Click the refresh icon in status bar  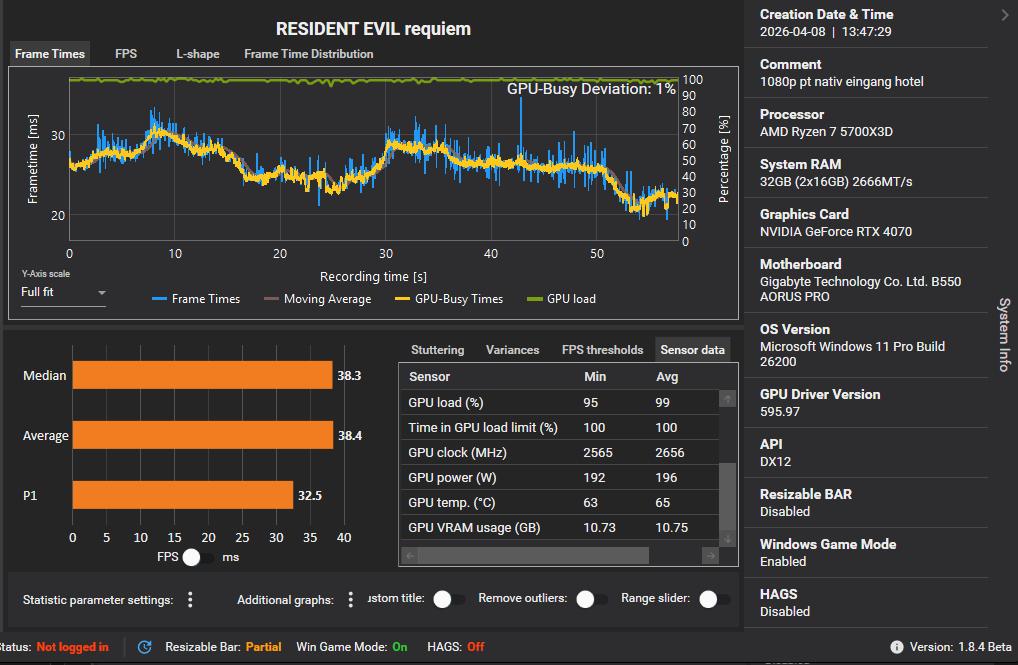pos(145,647)
